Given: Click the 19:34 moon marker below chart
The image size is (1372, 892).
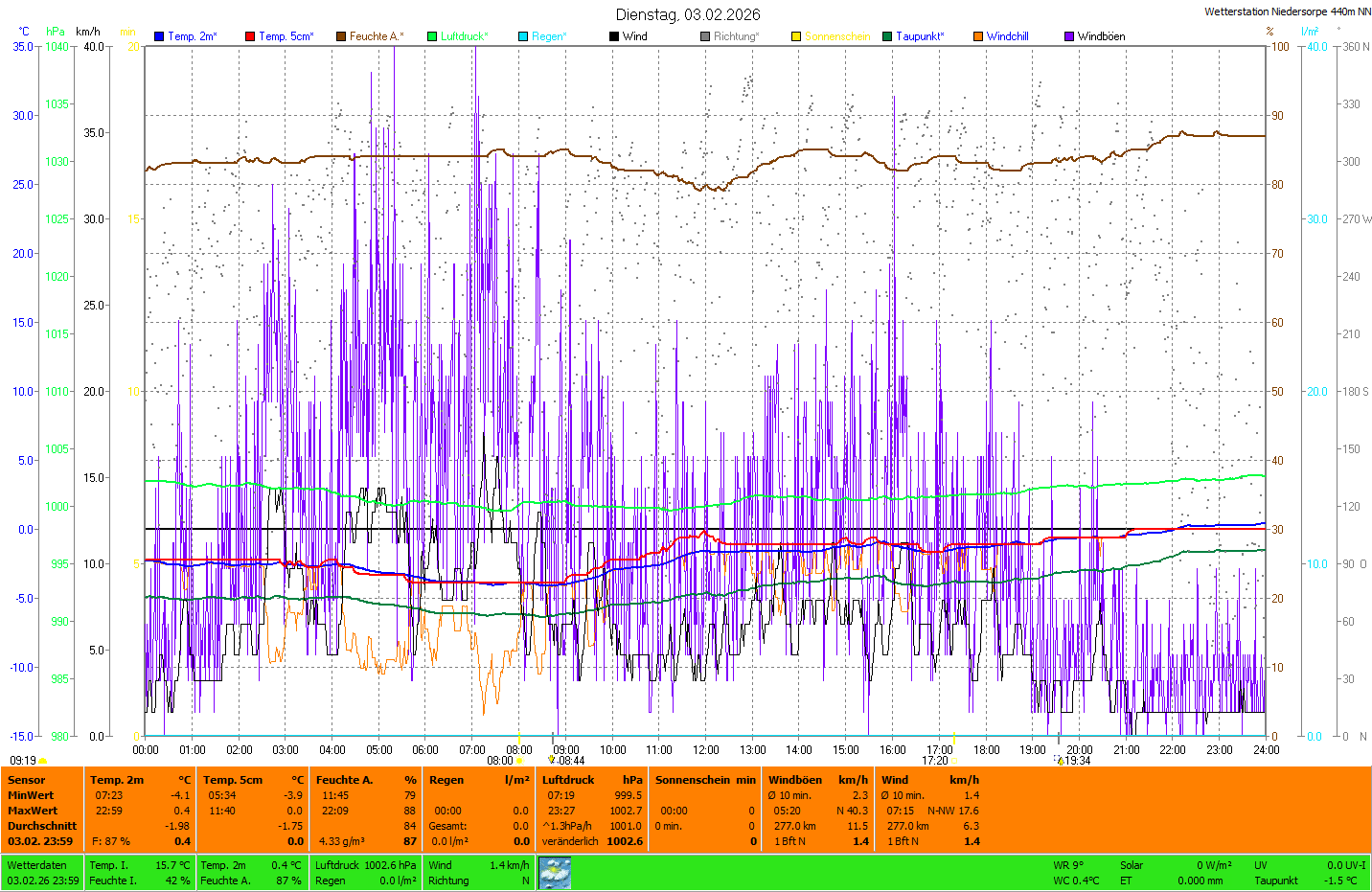Looking at the screenshot, I should click(1077, 761).
